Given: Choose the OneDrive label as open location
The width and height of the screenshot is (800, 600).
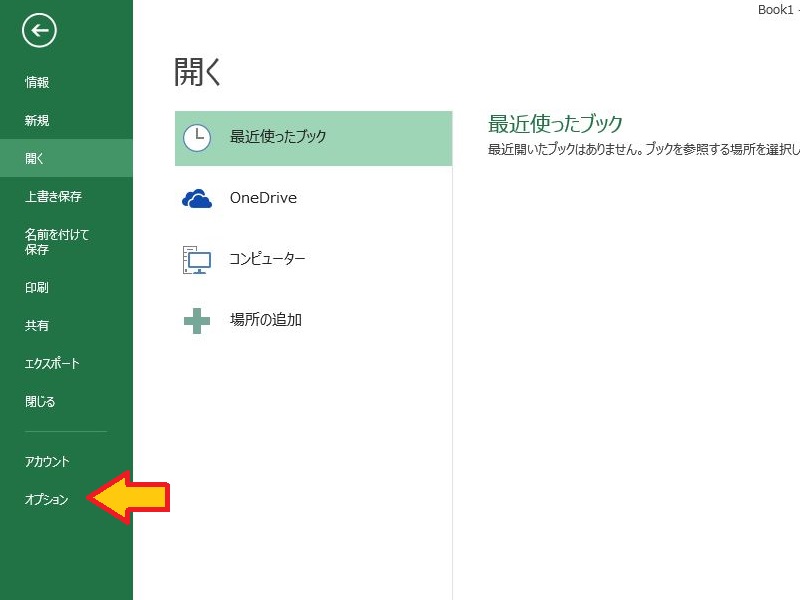Looking at the screenshot, I should point(263,198).
